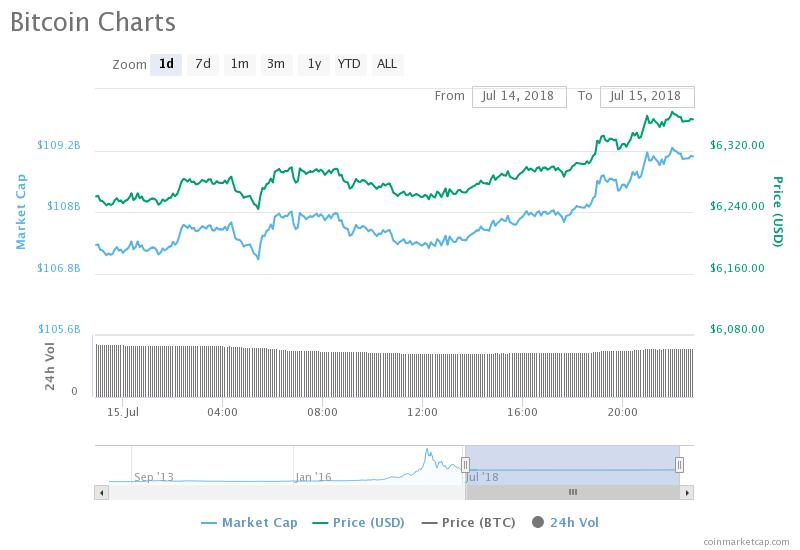Choose the YTD zoom option
The height and width of the screenshot is (550, 800).
click(x=349, y=64)
